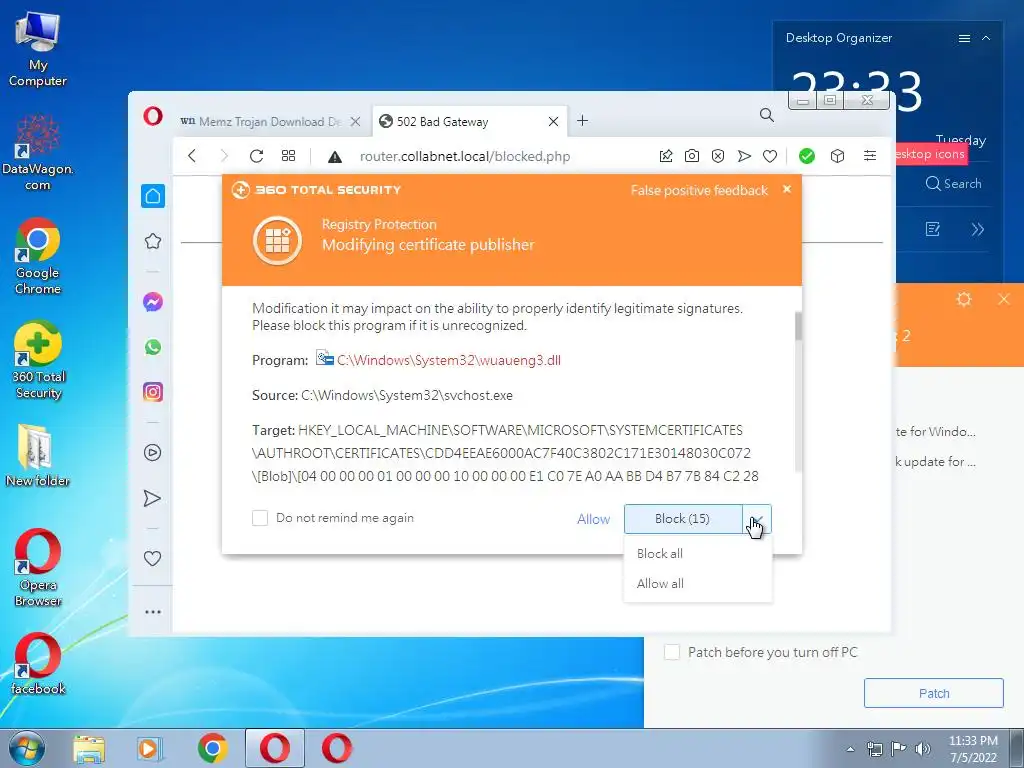1024x768 pixels.
Task: Add page to bookmarks with heart icon
Action: 770,156
